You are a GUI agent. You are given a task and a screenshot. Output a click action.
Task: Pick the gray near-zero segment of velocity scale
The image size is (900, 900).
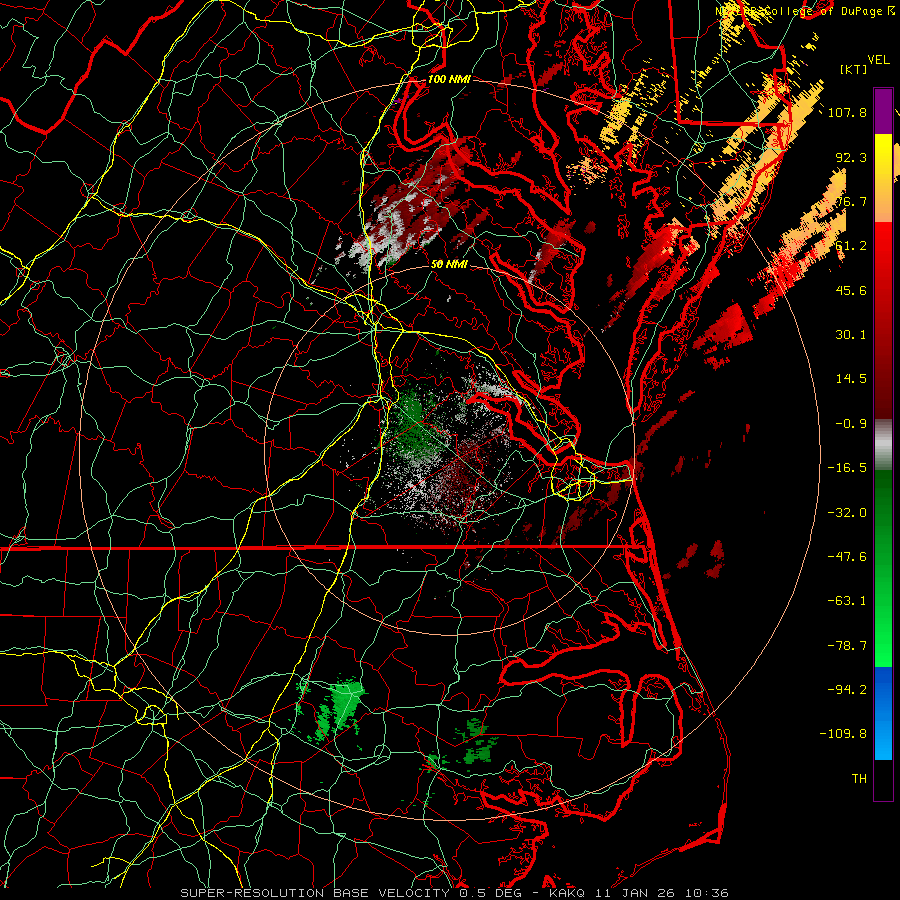tap(883, 445)
